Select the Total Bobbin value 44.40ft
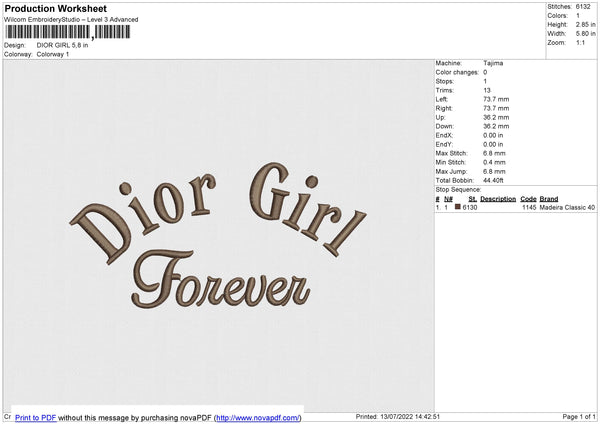The height and width of the screenshot is (424, 600). (494, 181)
